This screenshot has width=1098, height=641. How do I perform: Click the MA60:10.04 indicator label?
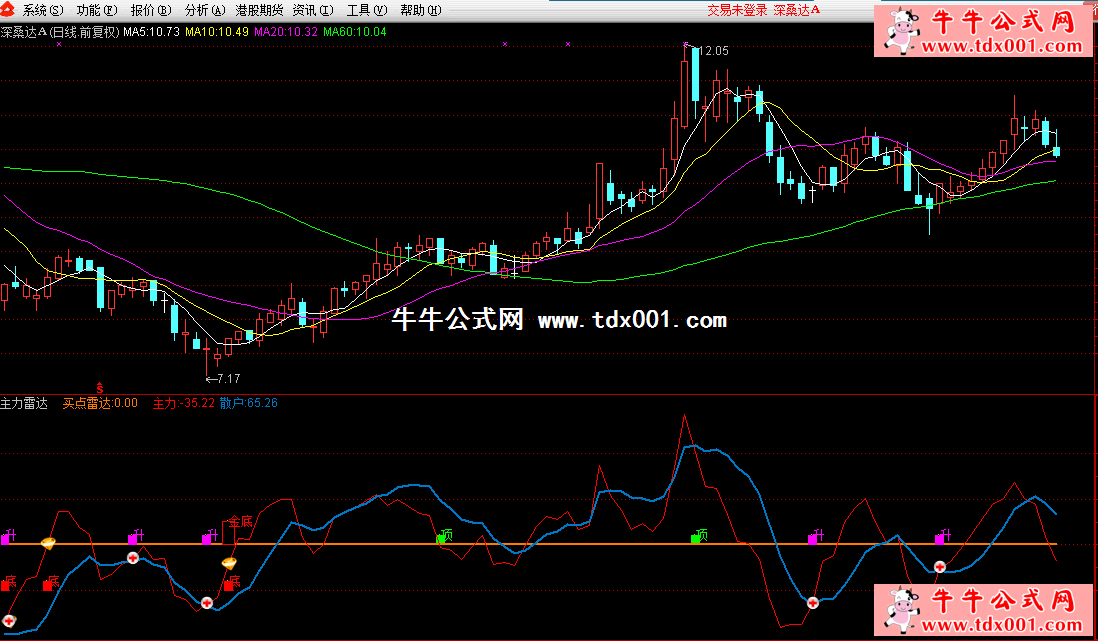[354, 32]
